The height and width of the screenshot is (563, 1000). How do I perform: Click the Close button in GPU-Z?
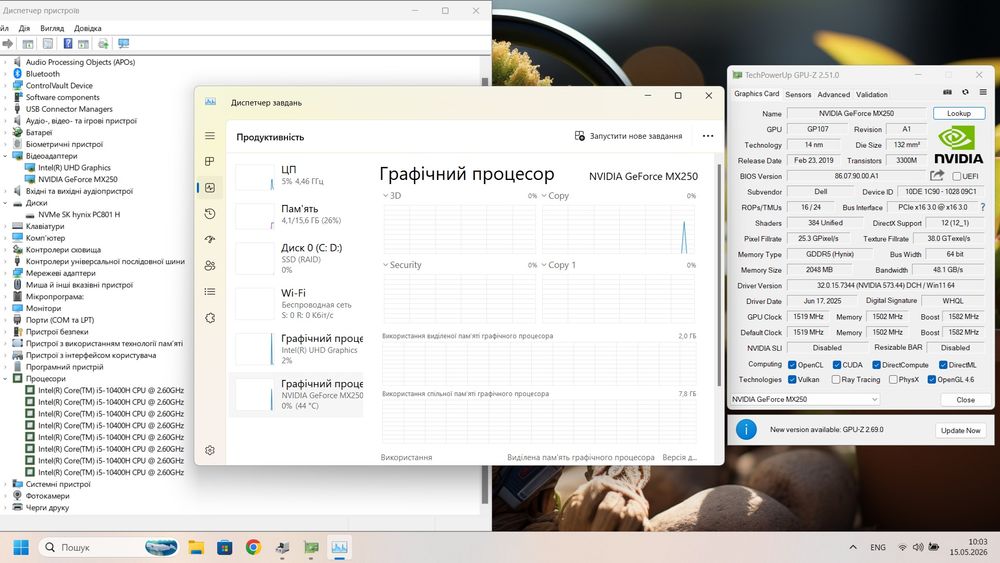tap(965, 399)
